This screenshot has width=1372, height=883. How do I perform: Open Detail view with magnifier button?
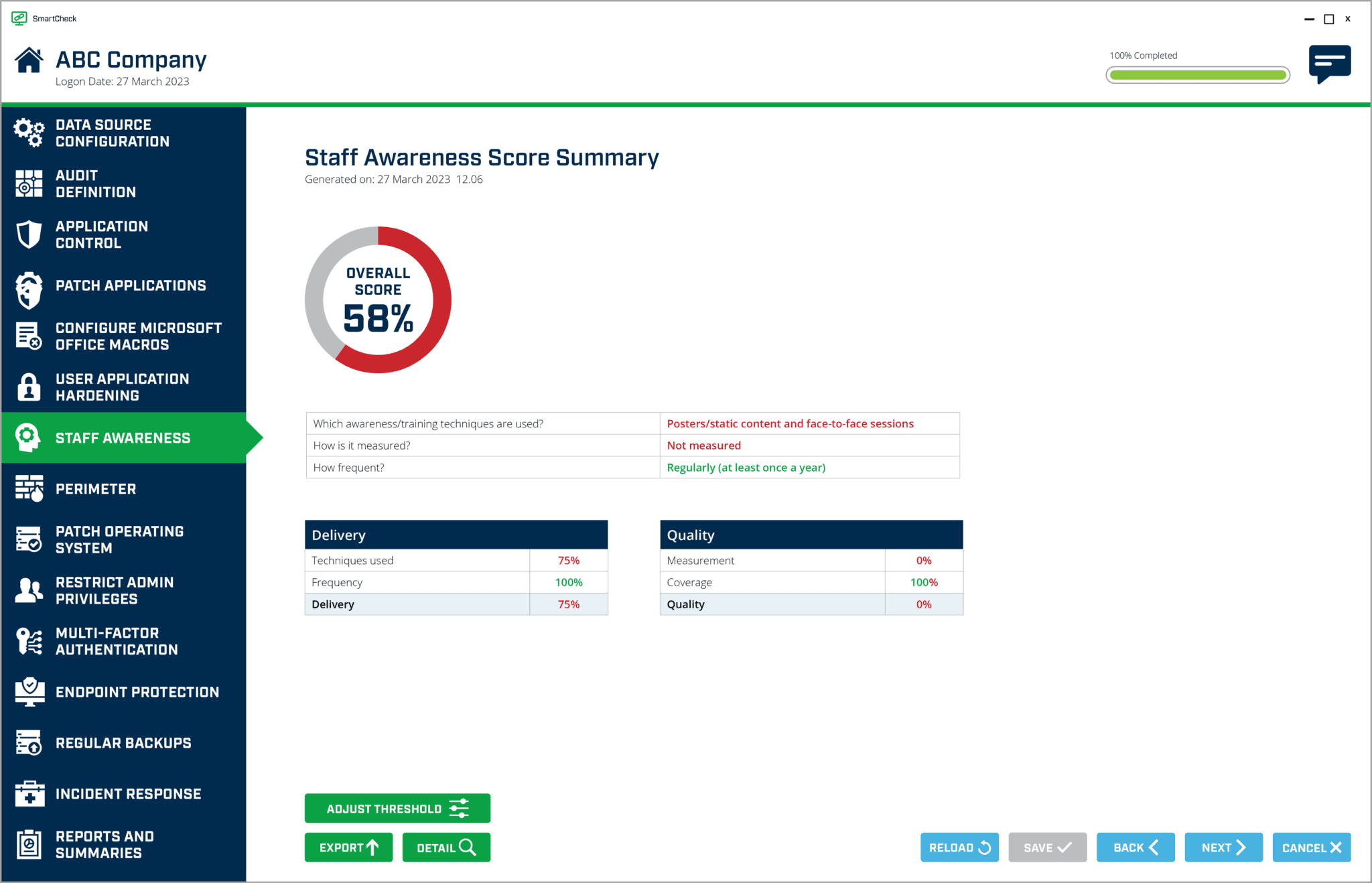click(445, 847)
